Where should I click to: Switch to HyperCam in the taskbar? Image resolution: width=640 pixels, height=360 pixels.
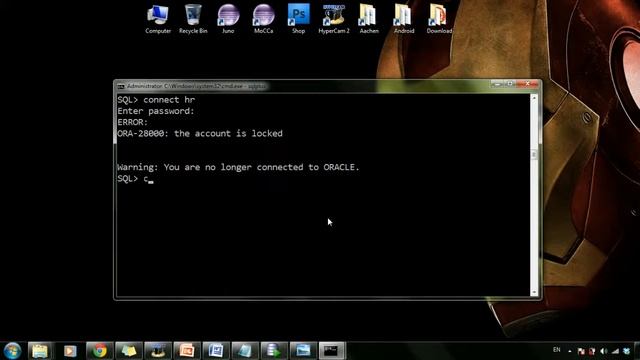158,351
